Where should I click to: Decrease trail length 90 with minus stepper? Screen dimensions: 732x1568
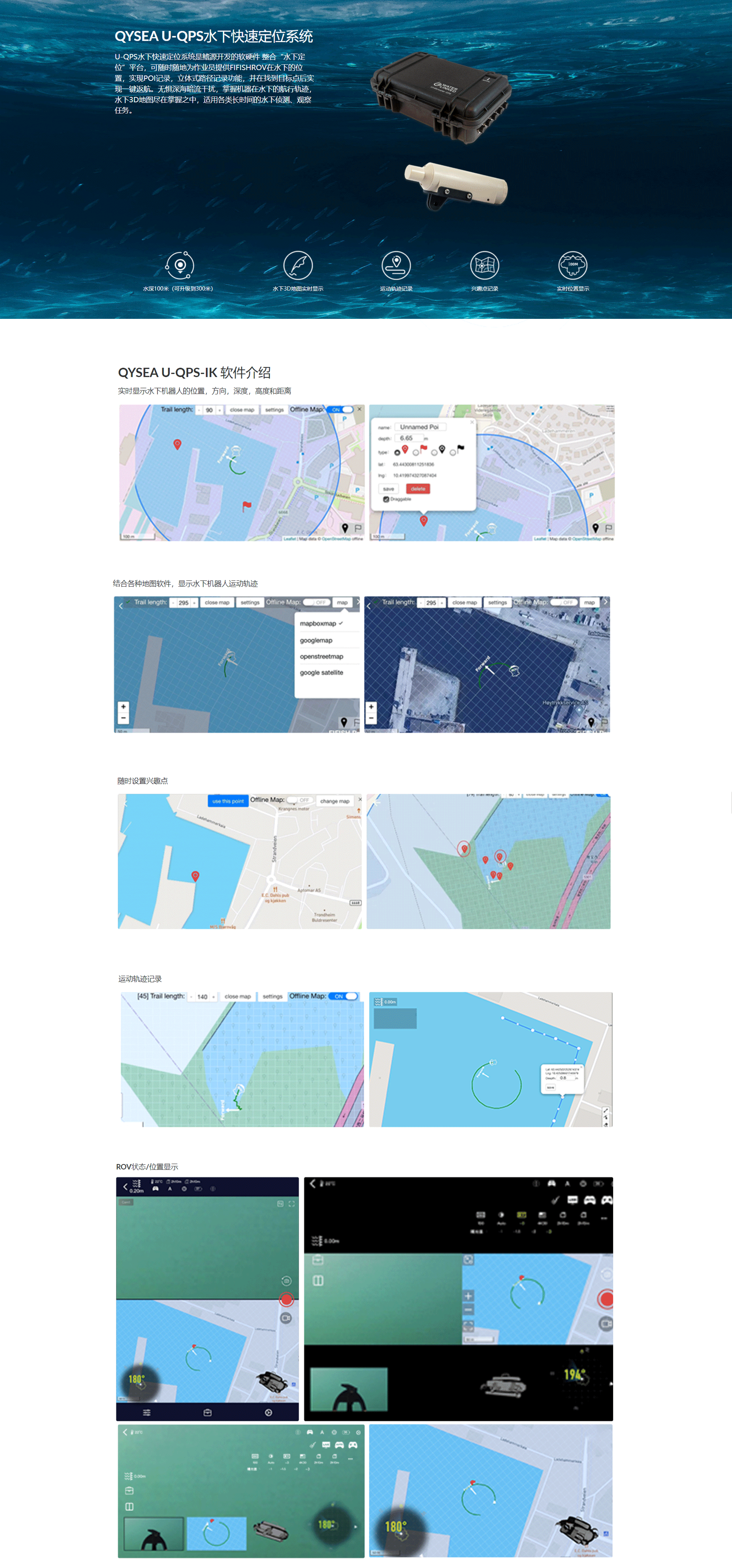tap(199, 410)
